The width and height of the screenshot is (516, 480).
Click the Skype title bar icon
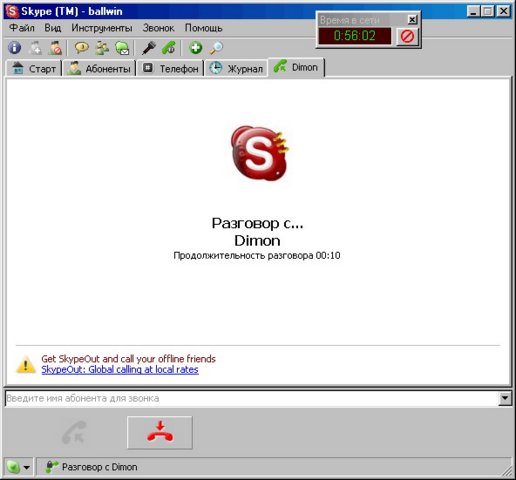tap(12, 11)
